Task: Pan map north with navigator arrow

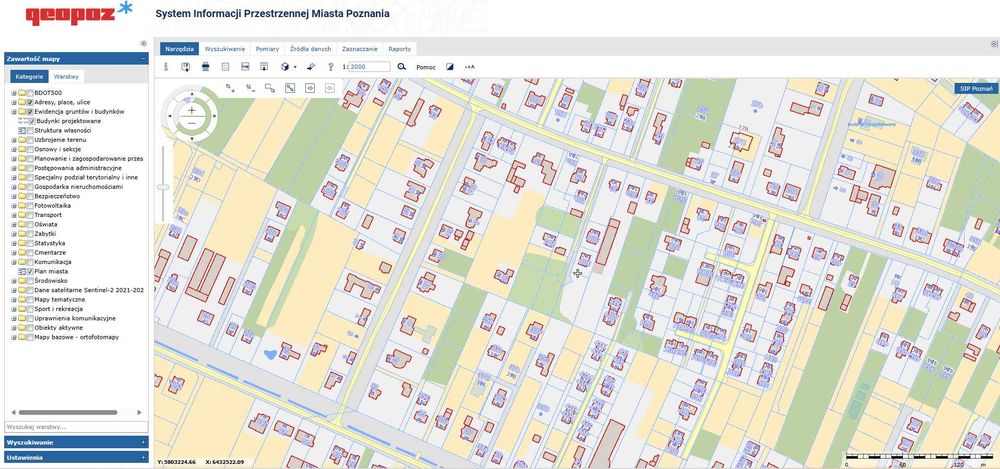Action: tap(191, 94)
